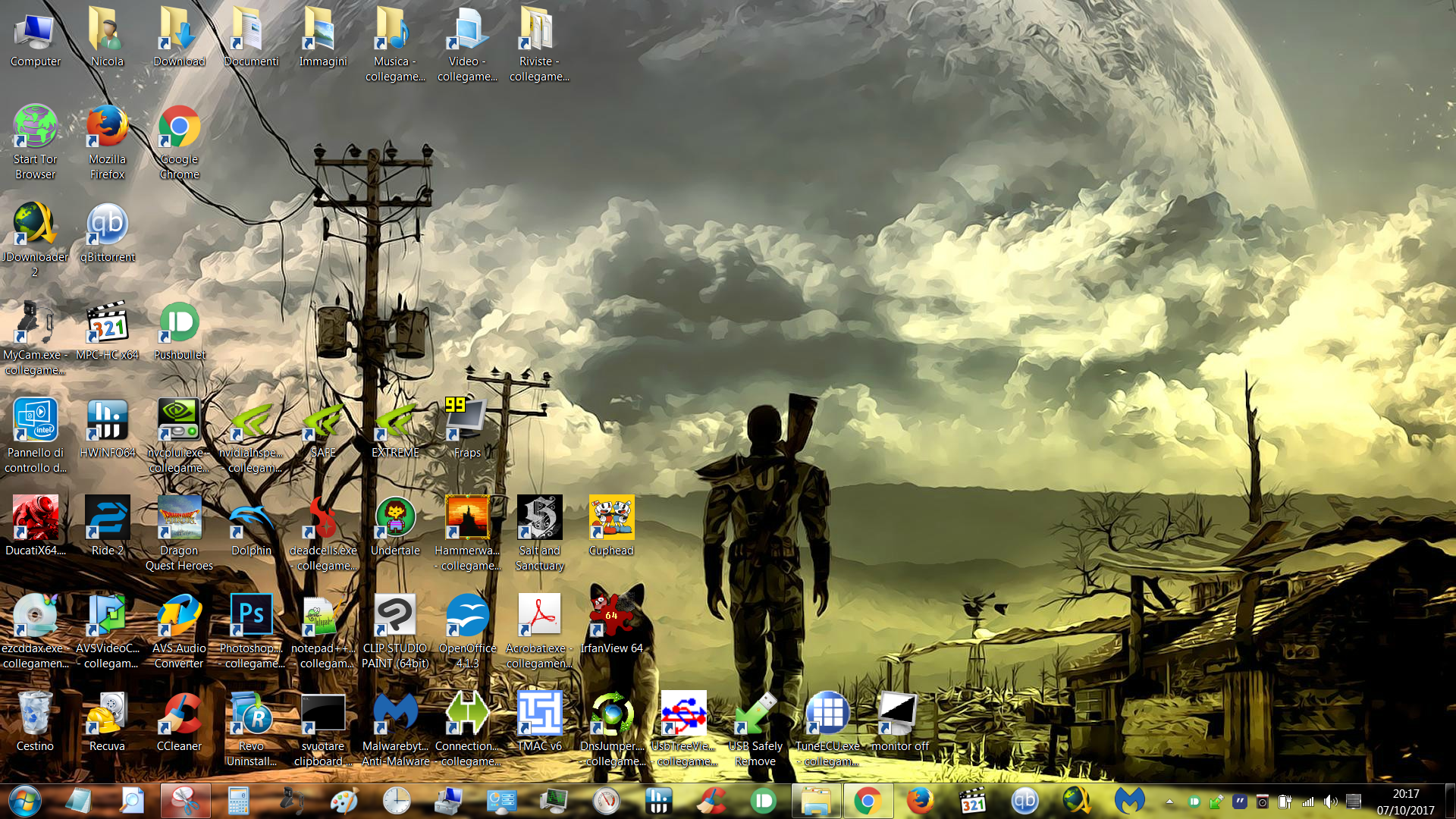Viewport: 1456px width, 819px height.
Task: Select the nvcplui.exe NVIDIA shortcut
Action: pos(179,436)
